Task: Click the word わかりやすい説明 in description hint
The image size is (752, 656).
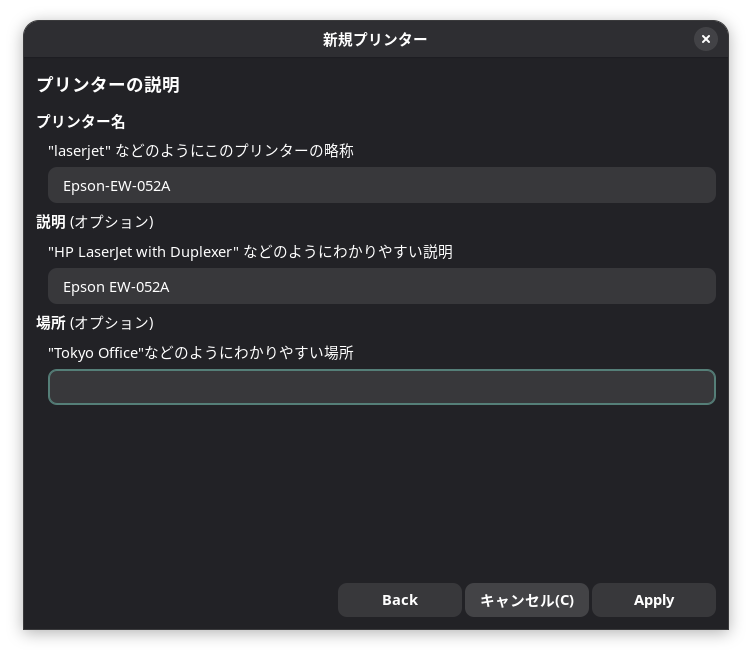Action: 393,252
